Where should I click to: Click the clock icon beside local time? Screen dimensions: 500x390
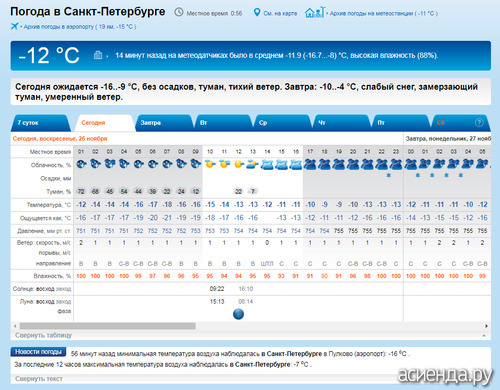(179, 12)
